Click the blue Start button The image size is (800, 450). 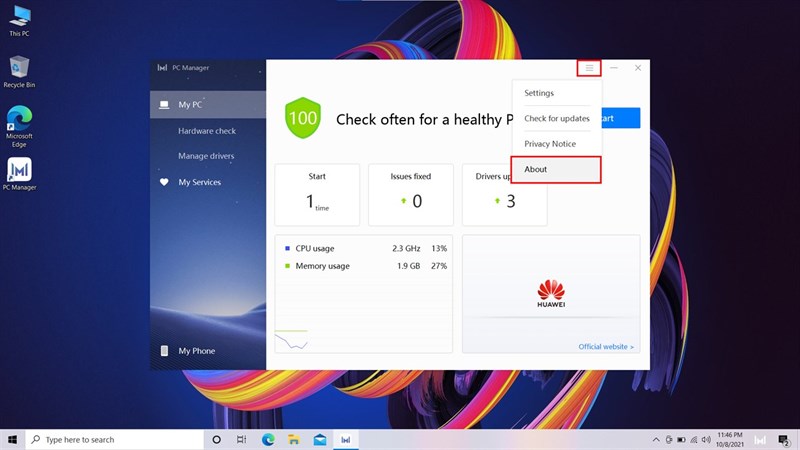(621, 118)
